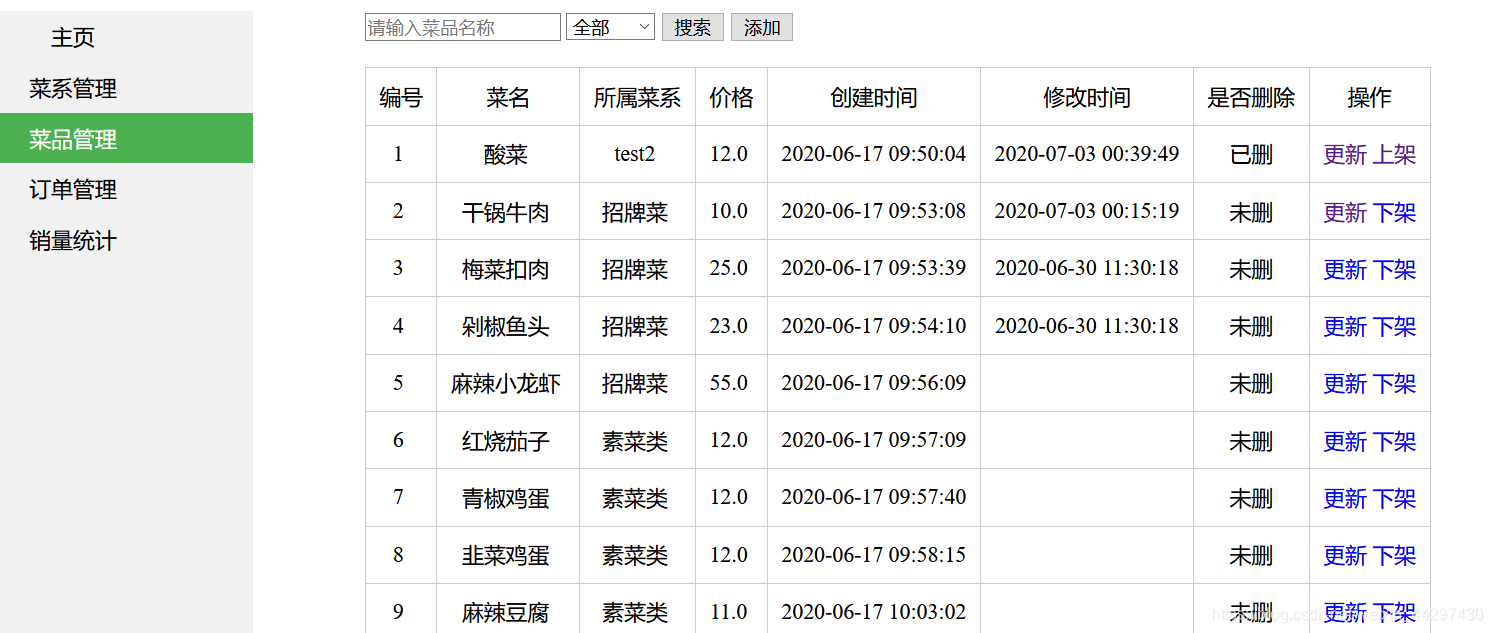Click 更新 to edit 梅菜扣肉

pyautogui.click(x=1345, y=269)
